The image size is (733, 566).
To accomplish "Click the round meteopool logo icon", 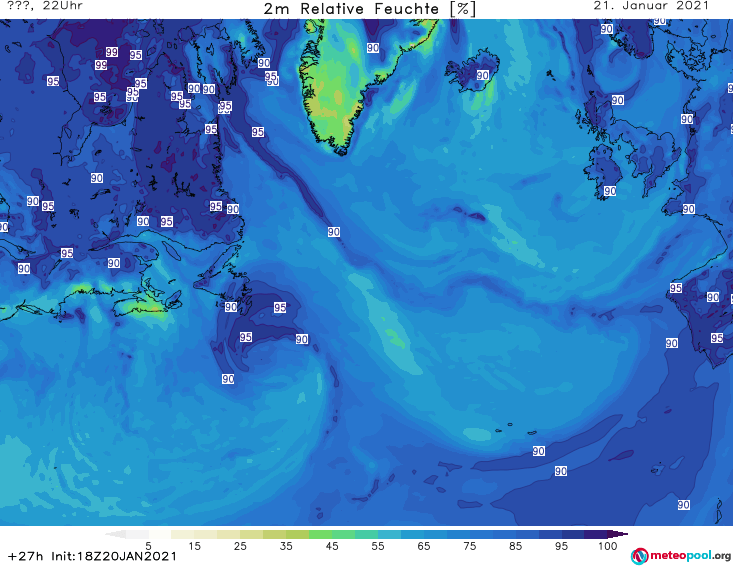I will click(639, 556).
